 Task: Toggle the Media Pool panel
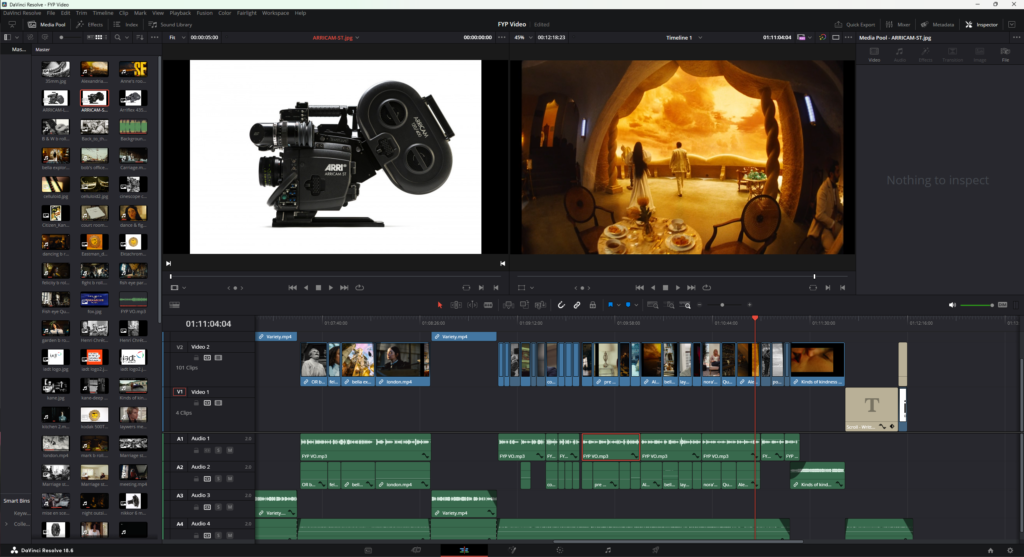coord(48,24)
